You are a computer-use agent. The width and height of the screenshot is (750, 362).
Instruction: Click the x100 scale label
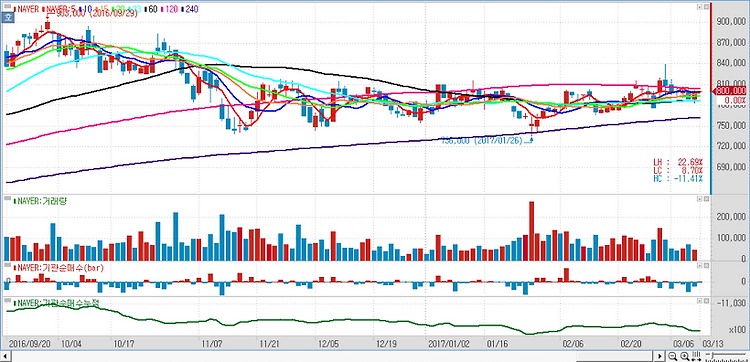tap(739, 330)
